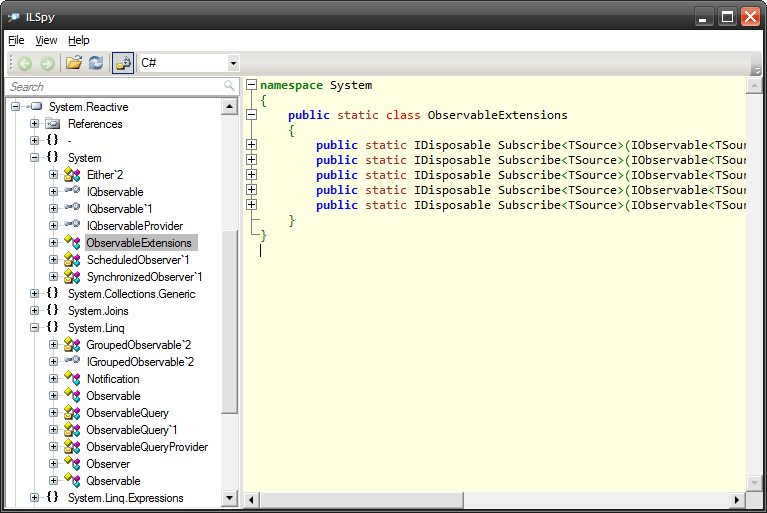Open the Help menu

(79, 40)
